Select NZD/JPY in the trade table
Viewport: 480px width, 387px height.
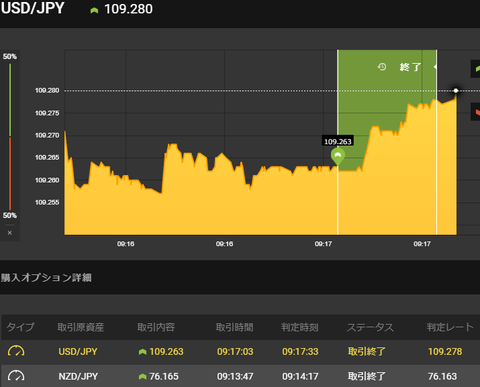click(x=78, y=376)
